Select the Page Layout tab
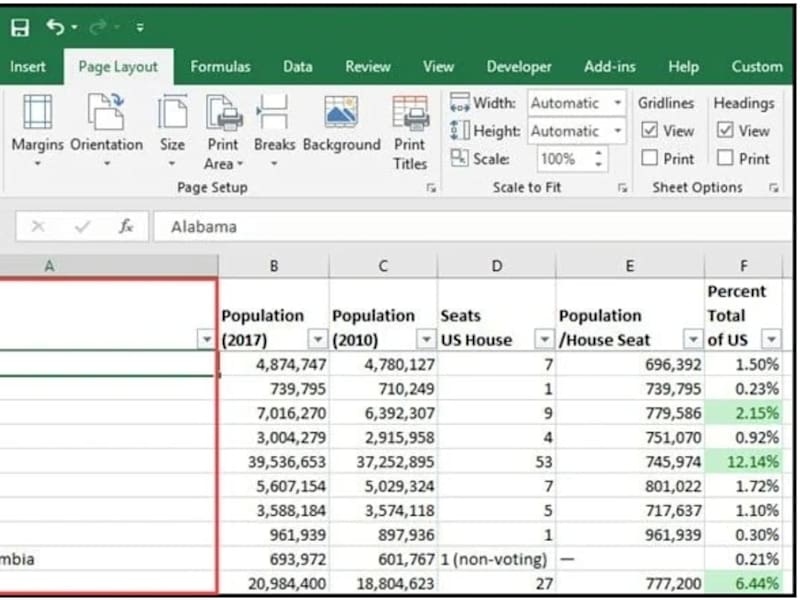Screen dimensions: 800x600 pyautogui.click(x=118, y=67)
